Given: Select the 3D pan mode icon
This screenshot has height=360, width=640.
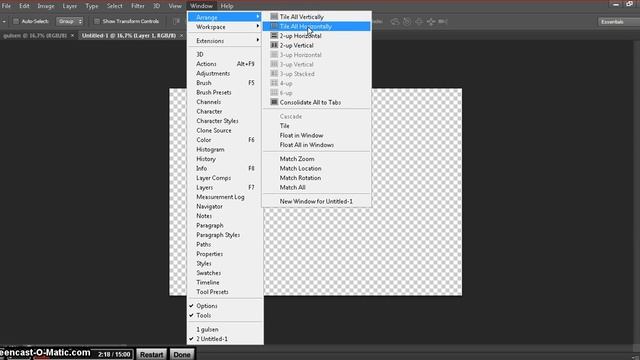Looking at the screenshot, I should tap(419, 21).
